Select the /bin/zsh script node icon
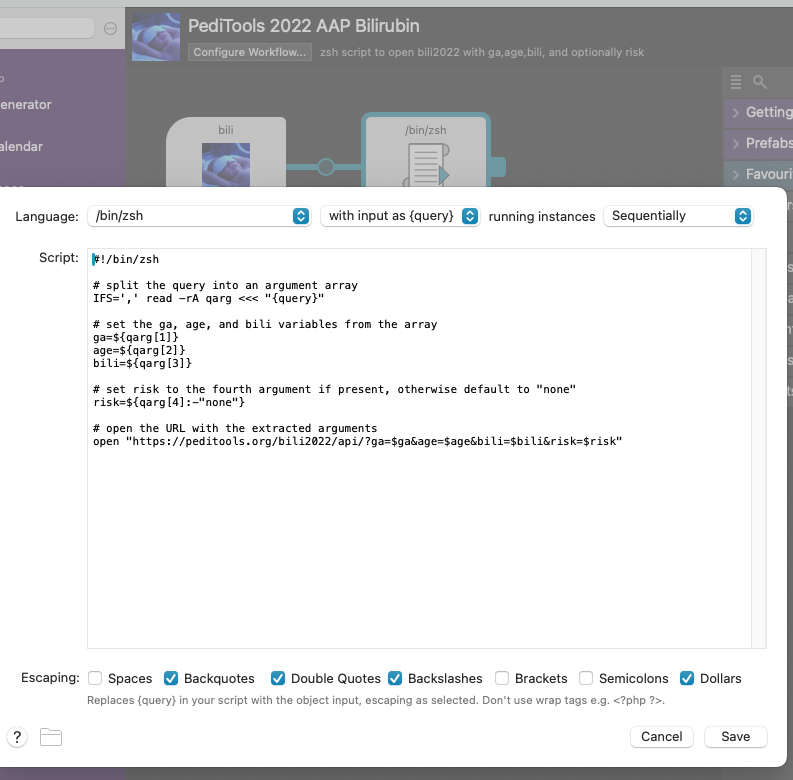 pyautogui.click(x=426, y=165)
